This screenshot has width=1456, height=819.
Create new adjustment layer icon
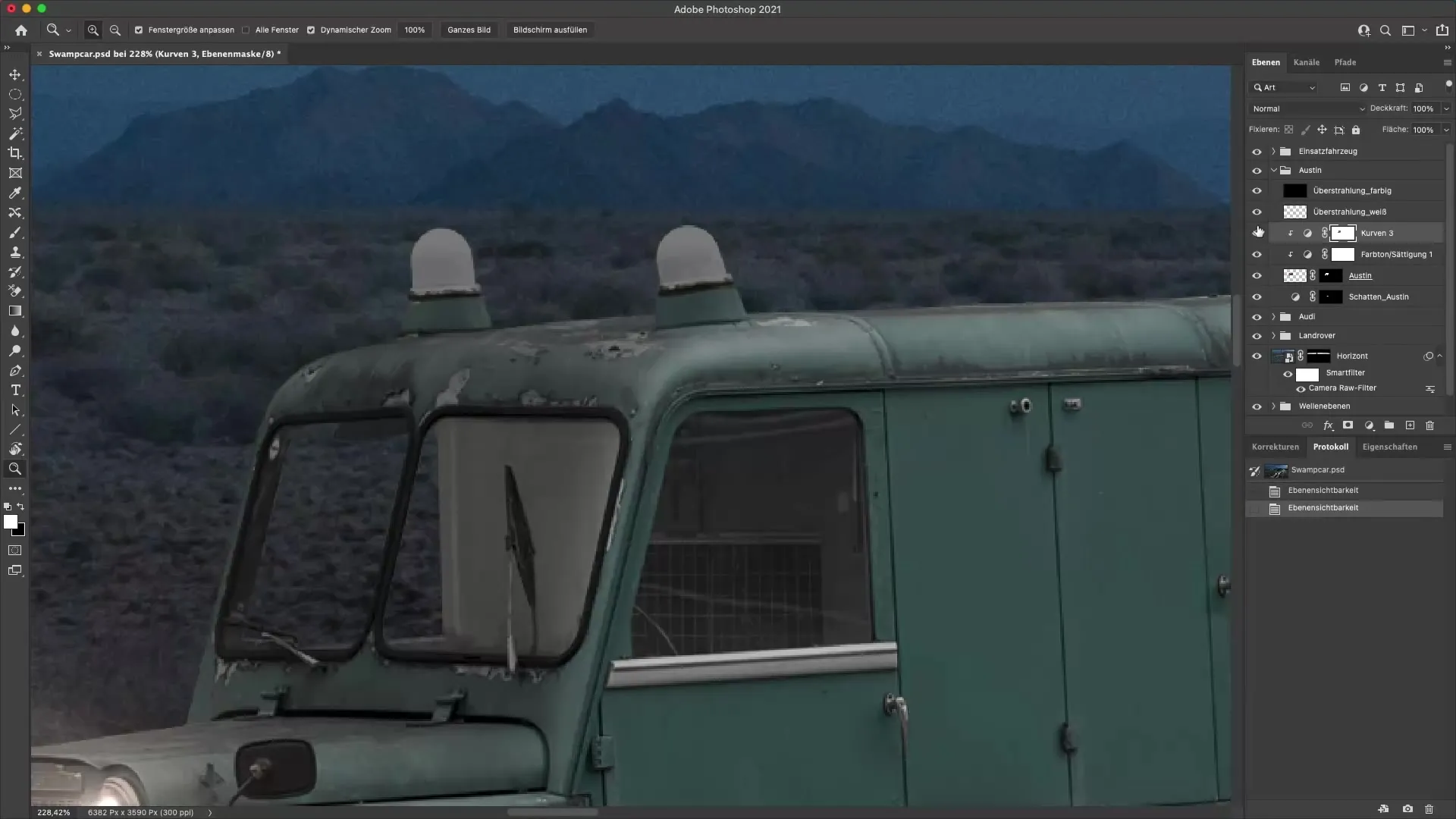point(1369,425)
